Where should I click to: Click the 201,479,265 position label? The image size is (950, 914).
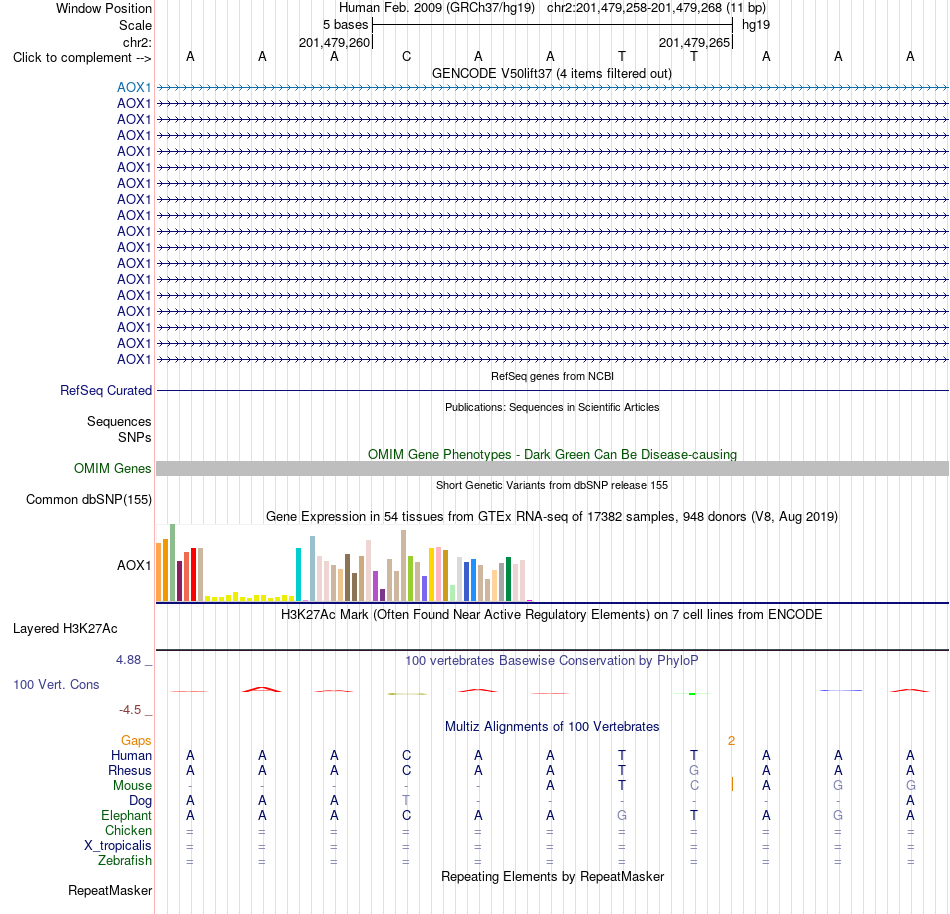694,42
